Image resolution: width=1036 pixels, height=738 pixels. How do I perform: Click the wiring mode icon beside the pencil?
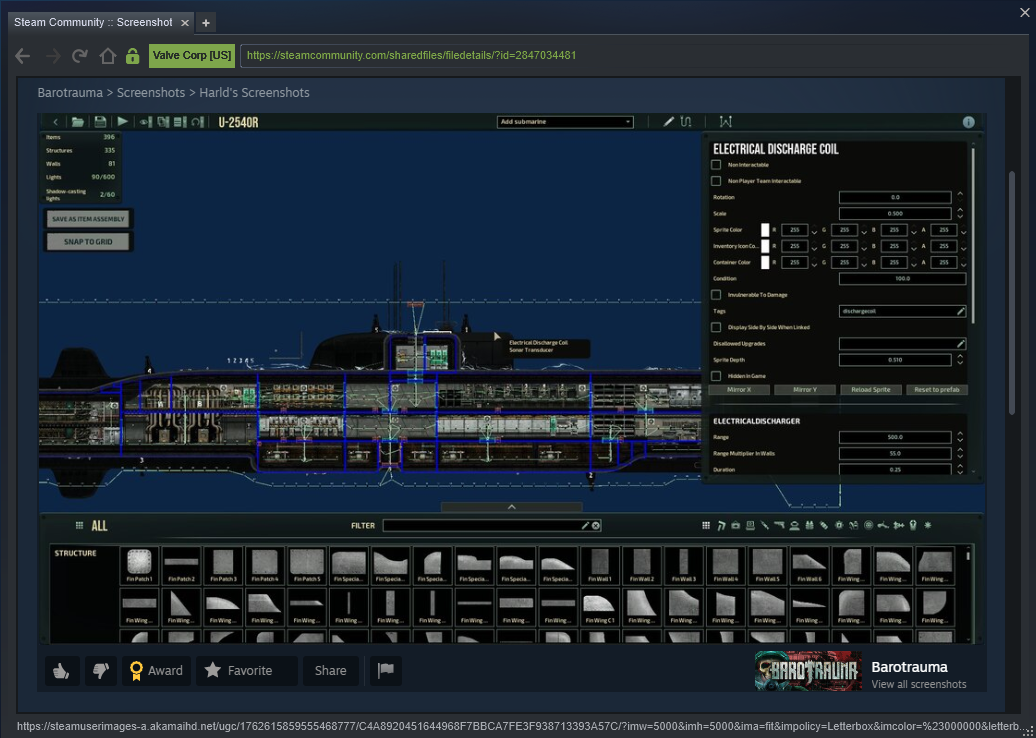tap(686, 122)
